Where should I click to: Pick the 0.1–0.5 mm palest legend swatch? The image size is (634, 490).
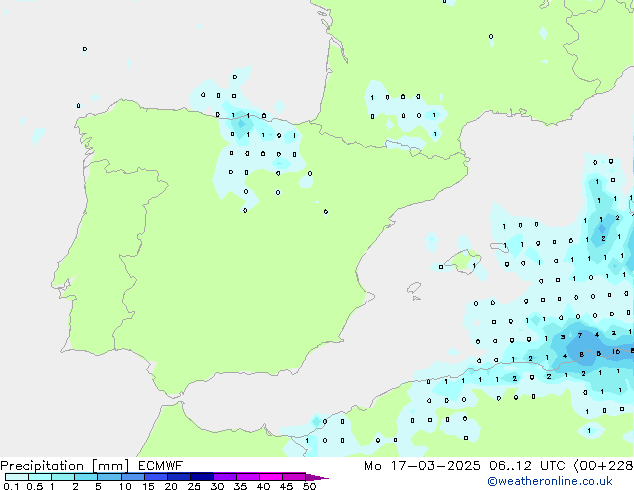point(17,477)
